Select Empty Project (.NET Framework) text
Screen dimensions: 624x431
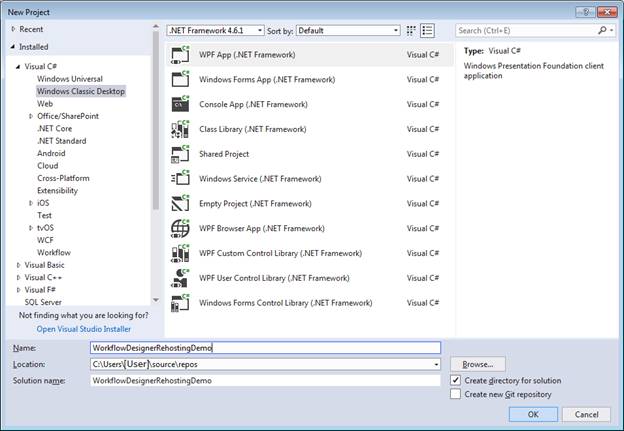(255, 203)
